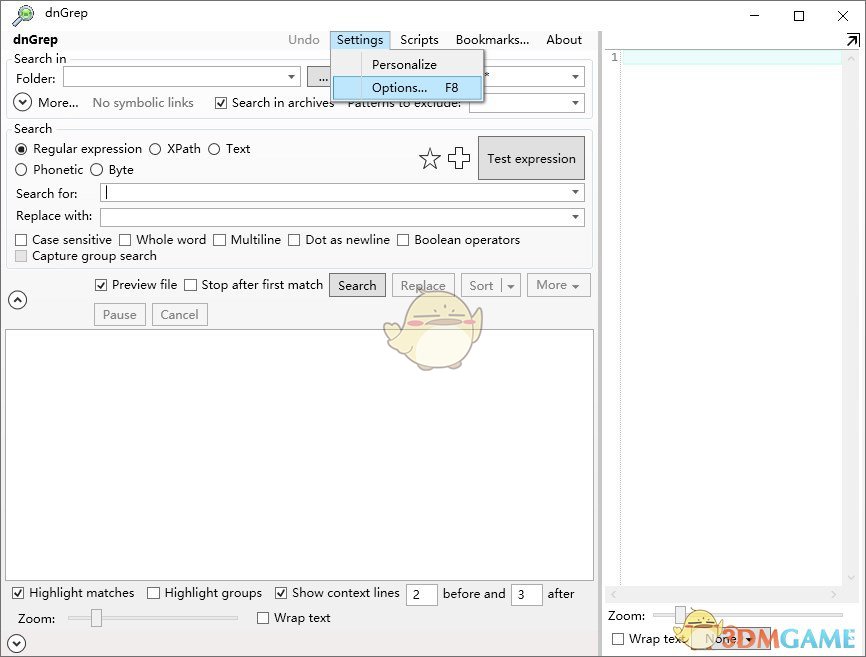Click the Test expression button
866x657 pixels.
[x=531, y=158]
